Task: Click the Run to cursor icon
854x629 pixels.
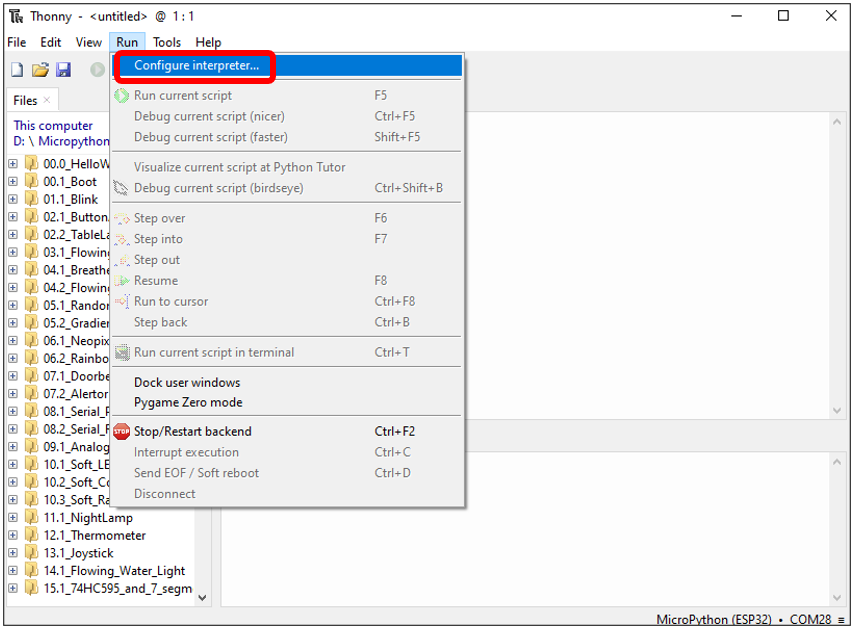Action: click(122, 301)
